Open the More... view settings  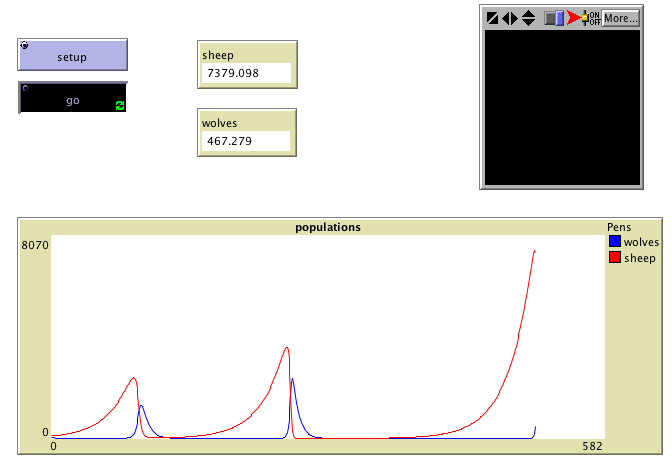point(620,18)
